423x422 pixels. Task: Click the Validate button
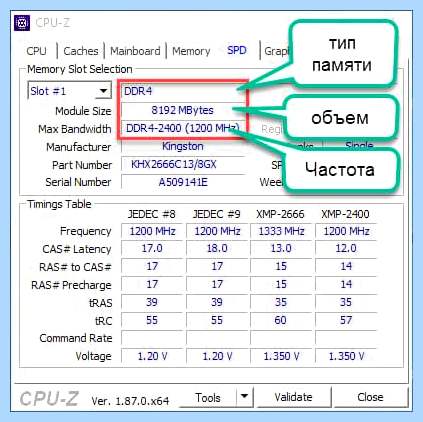click(293, 397)
